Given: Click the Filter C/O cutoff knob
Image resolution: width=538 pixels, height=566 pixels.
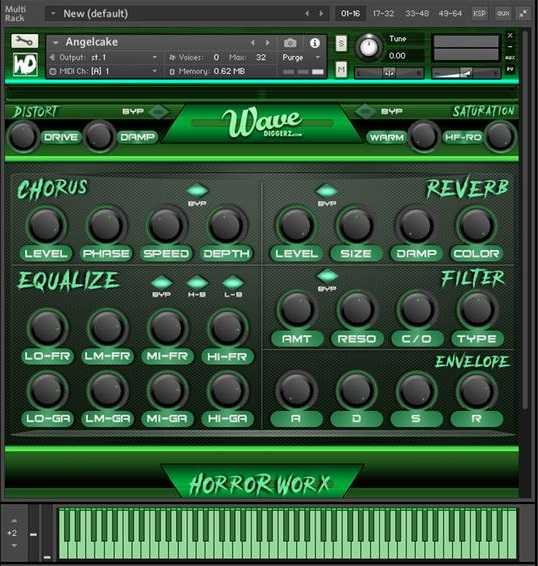Looking at the screenshot, I should point(417,310).
